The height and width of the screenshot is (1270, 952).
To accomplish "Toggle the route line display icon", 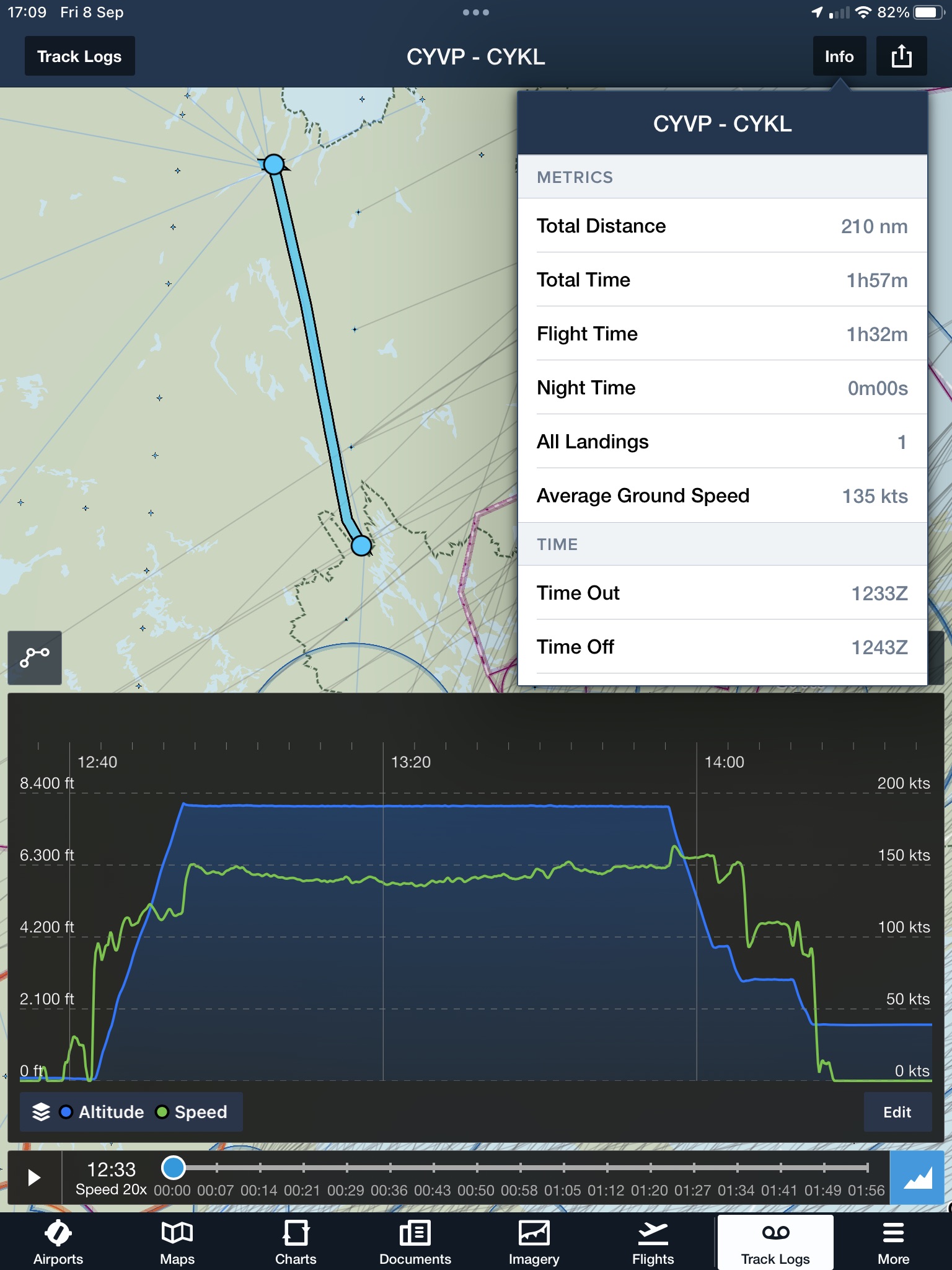I will click(35, 657).
